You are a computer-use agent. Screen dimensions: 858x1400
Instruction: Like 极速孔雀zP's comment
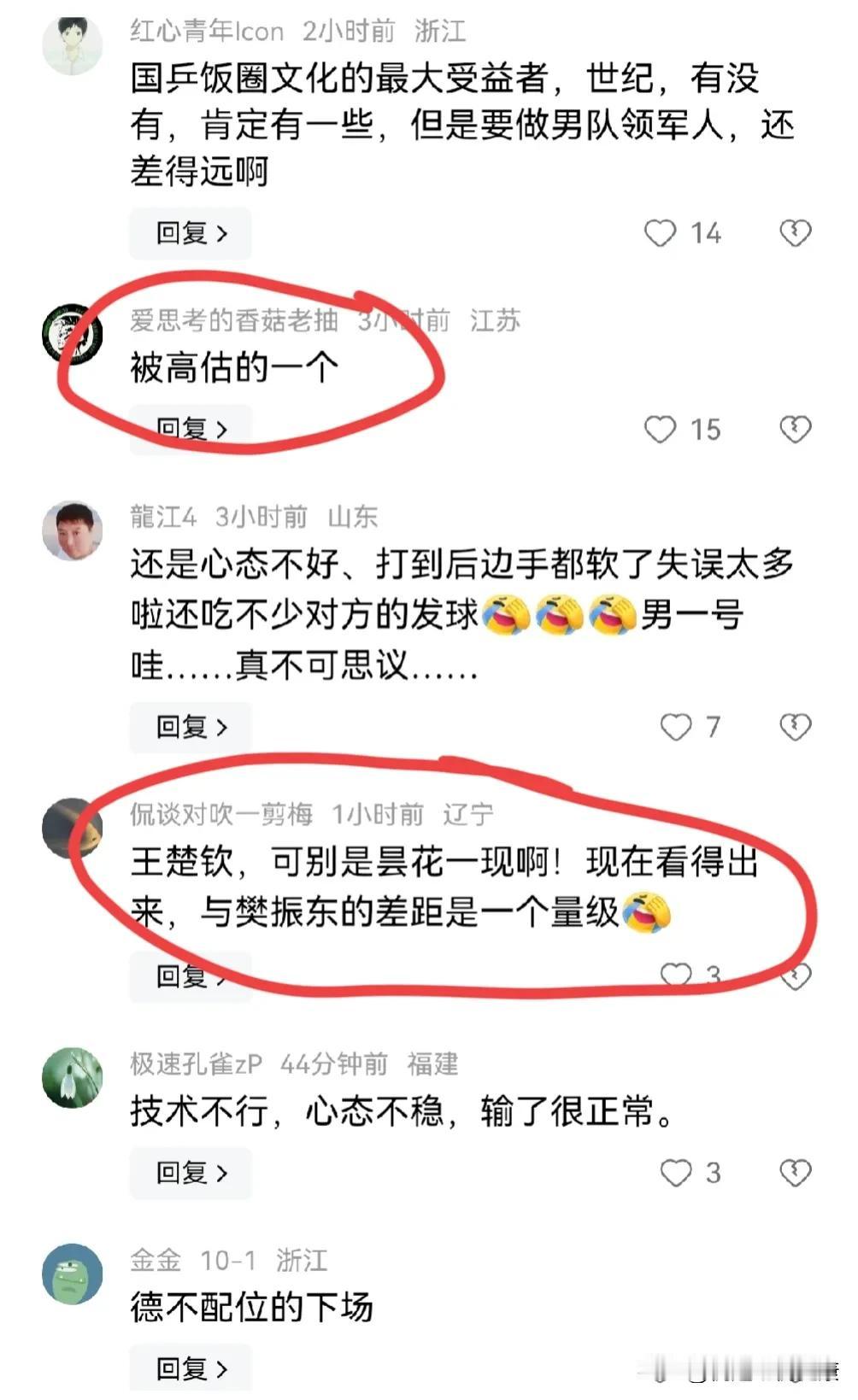click(676, 1173)
